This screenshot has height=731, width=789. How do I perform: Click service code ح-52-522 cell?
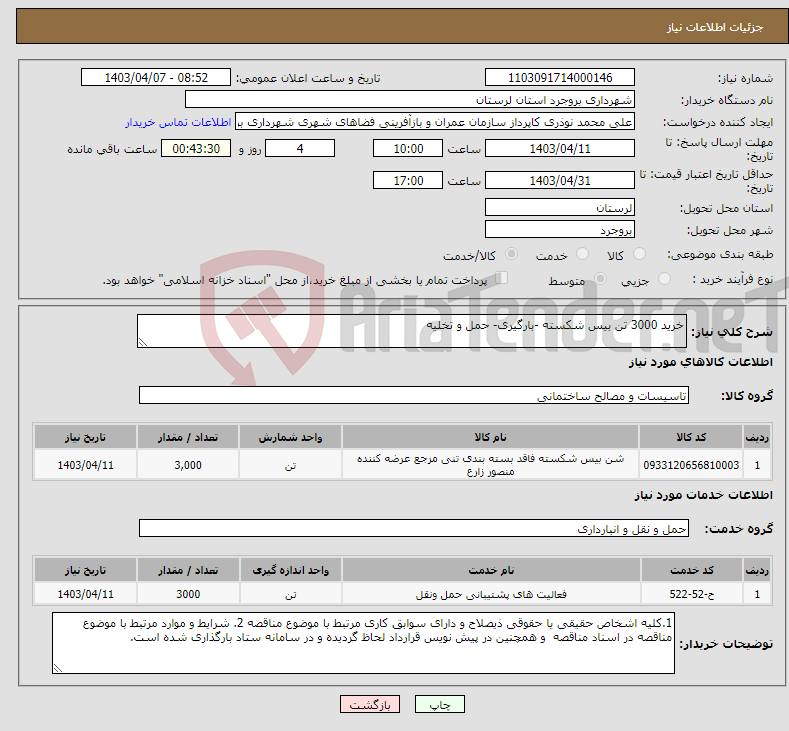(691, 594)
